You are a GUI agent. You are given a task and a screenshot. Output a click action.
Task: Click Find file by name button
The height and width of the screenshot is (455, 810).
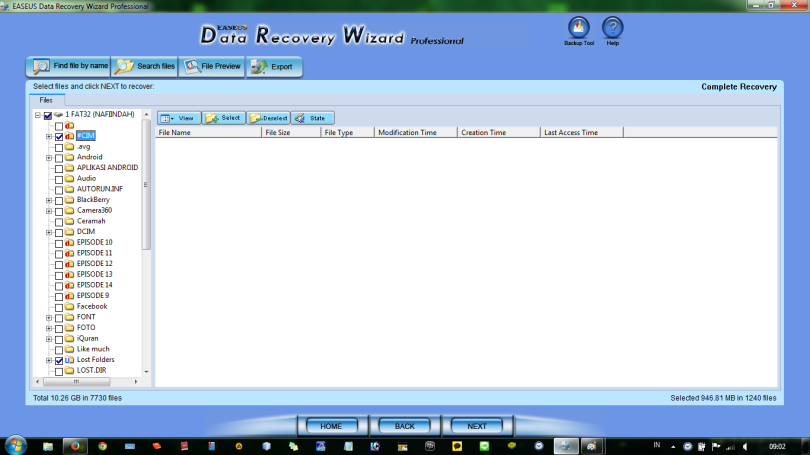pos(69,67)
